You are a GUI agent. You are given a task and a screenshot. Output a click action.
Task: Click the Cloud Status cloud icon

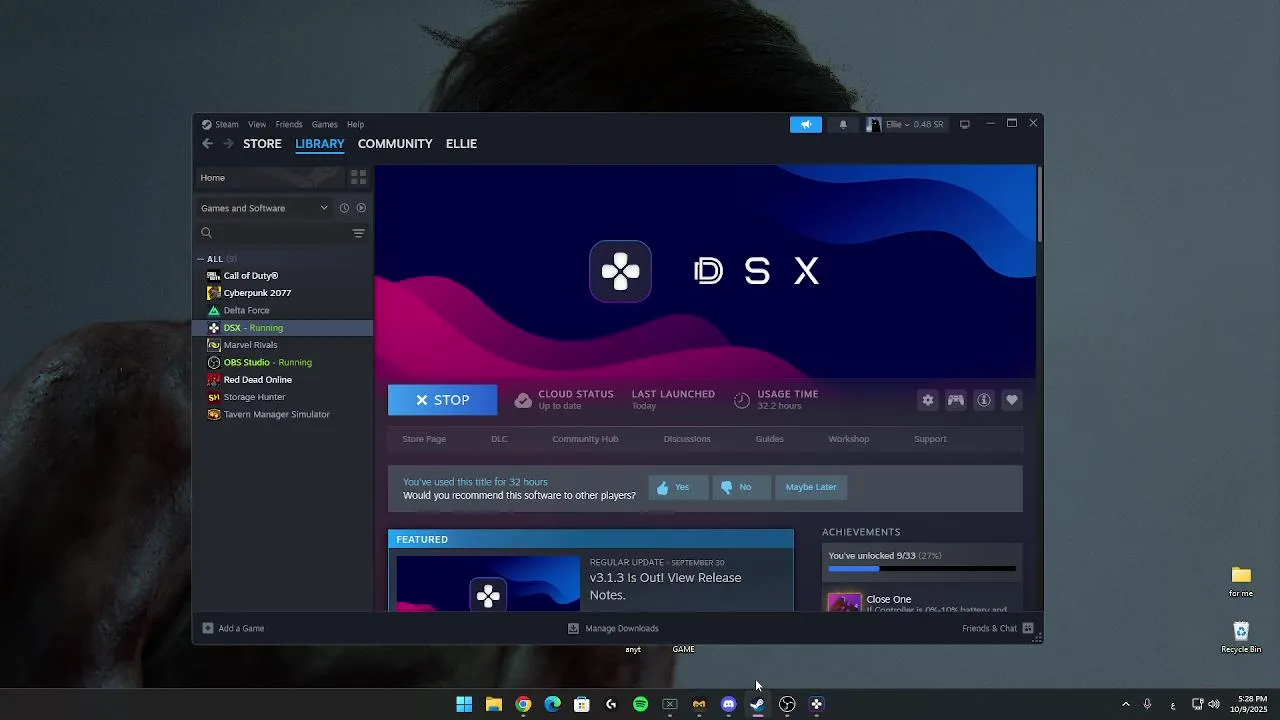click(523, 400)
